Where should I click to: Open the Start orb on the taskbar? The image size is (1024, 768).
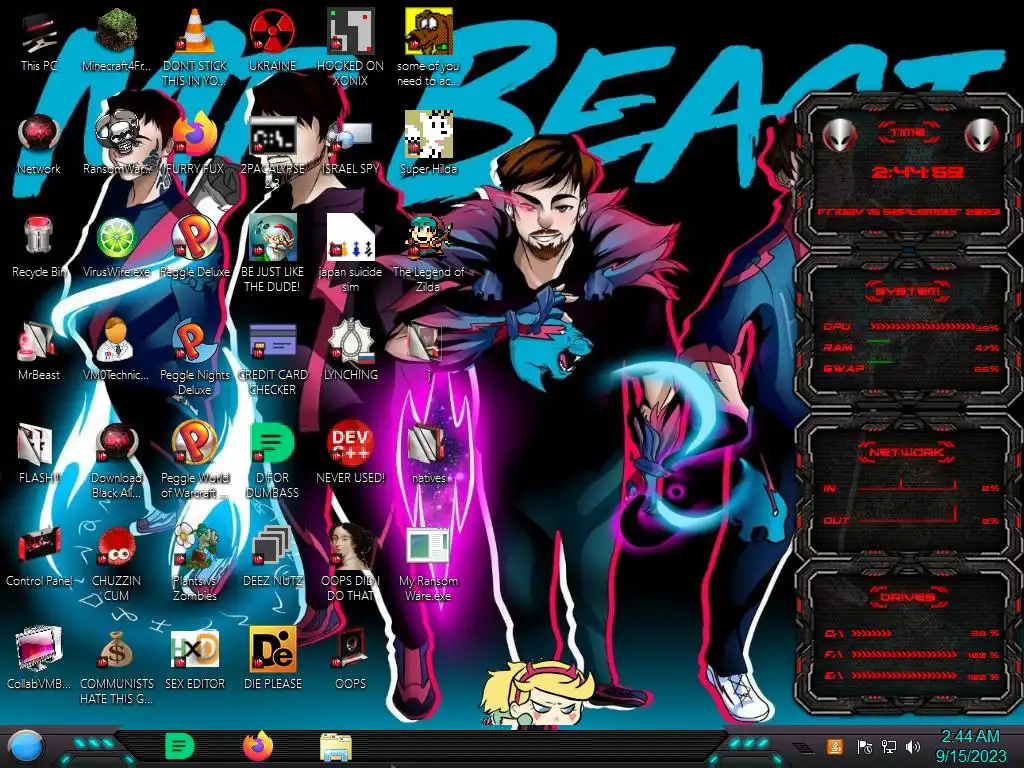click(25, 747)
